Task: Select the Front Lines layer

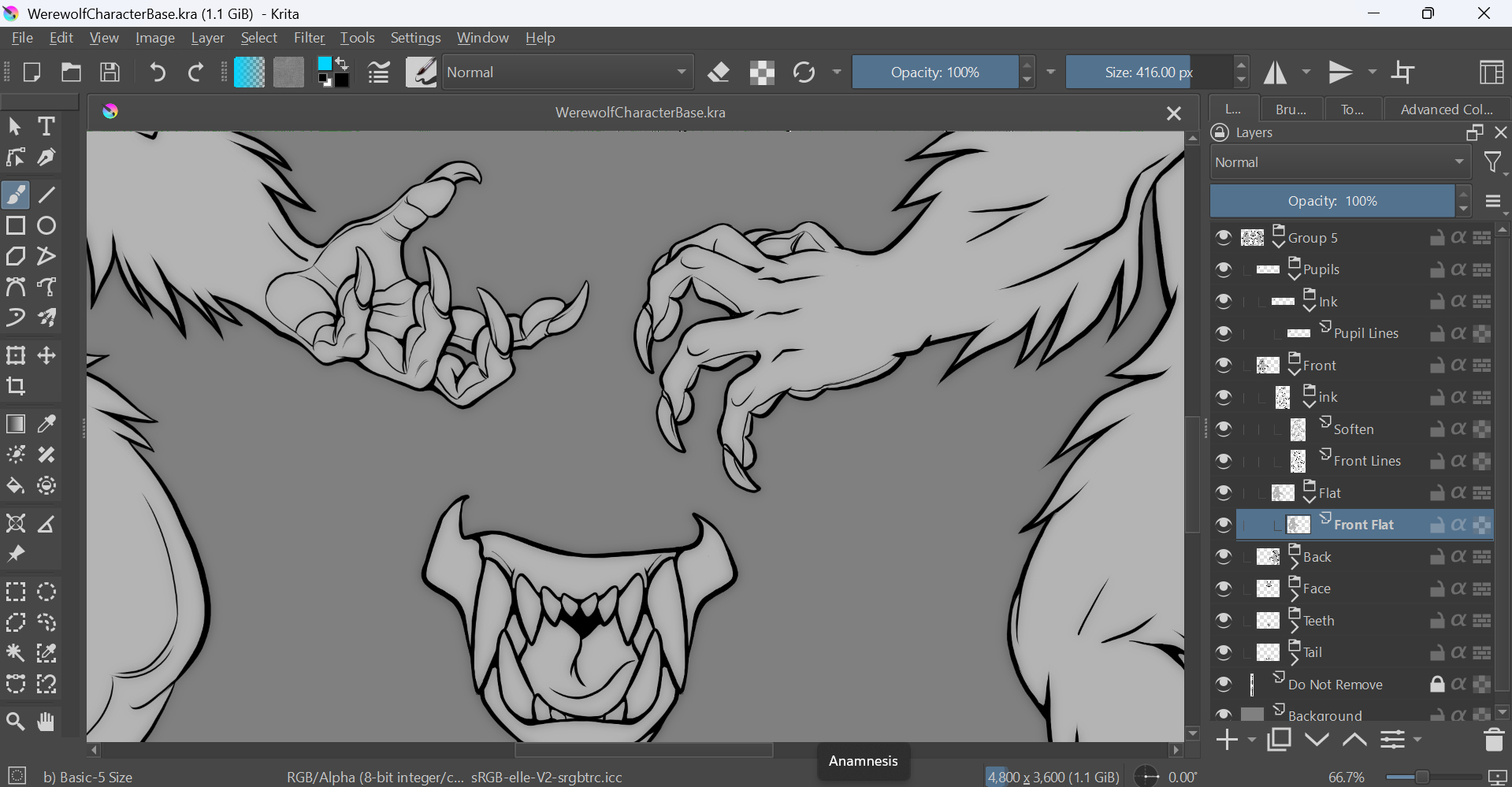Action: 1367,461
